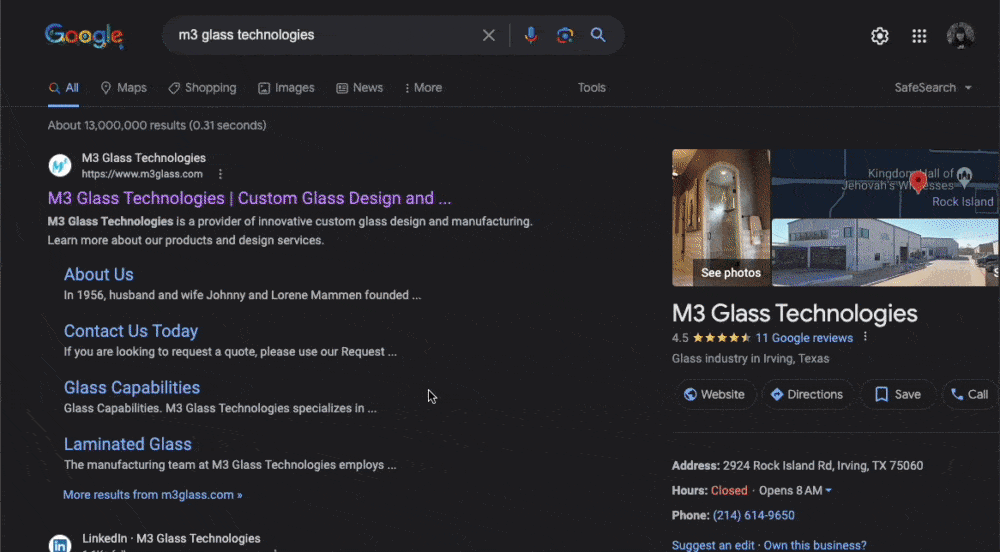Click the Google logo
This screenshot has width=1000, height=552.
point(84,36)
